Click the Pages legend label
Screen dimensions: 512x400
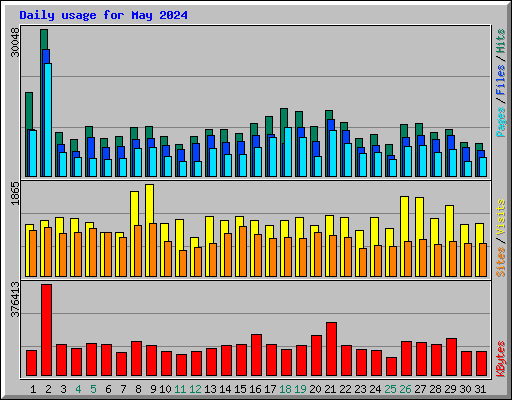(x=500, y=122)
